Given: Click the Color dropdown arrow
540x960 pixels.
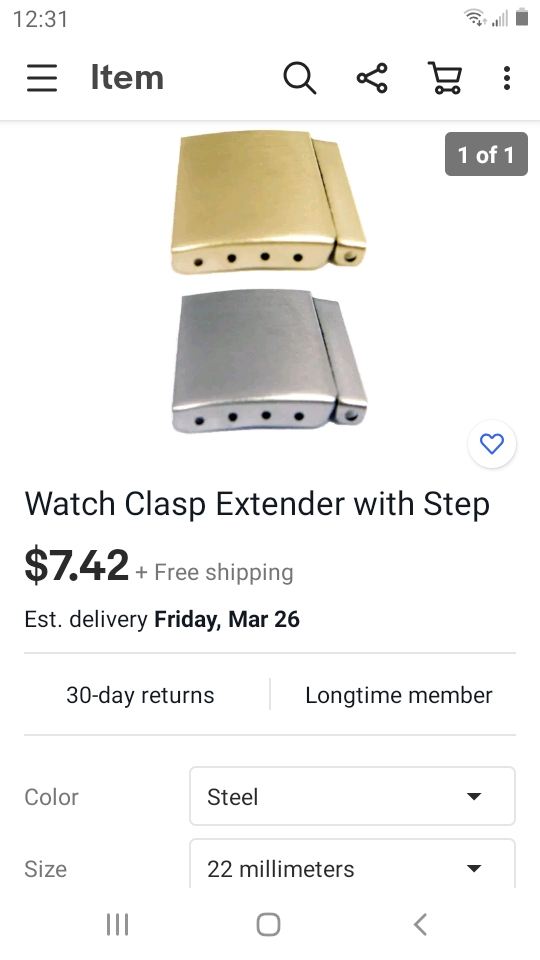Looking at the screenshot, I should click(x=473, y=796).
